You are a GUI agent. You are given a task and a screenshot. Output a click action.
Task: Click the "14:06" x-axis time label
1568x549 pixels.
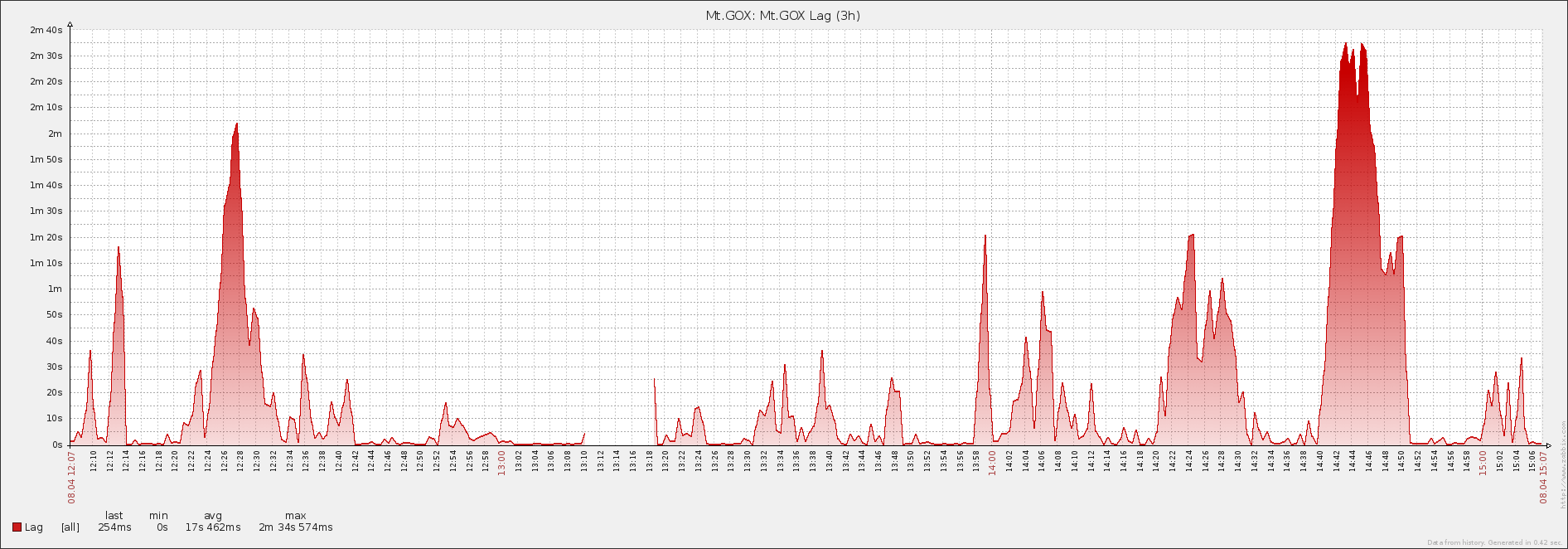pyautogui.click(x=1043, y=460)
